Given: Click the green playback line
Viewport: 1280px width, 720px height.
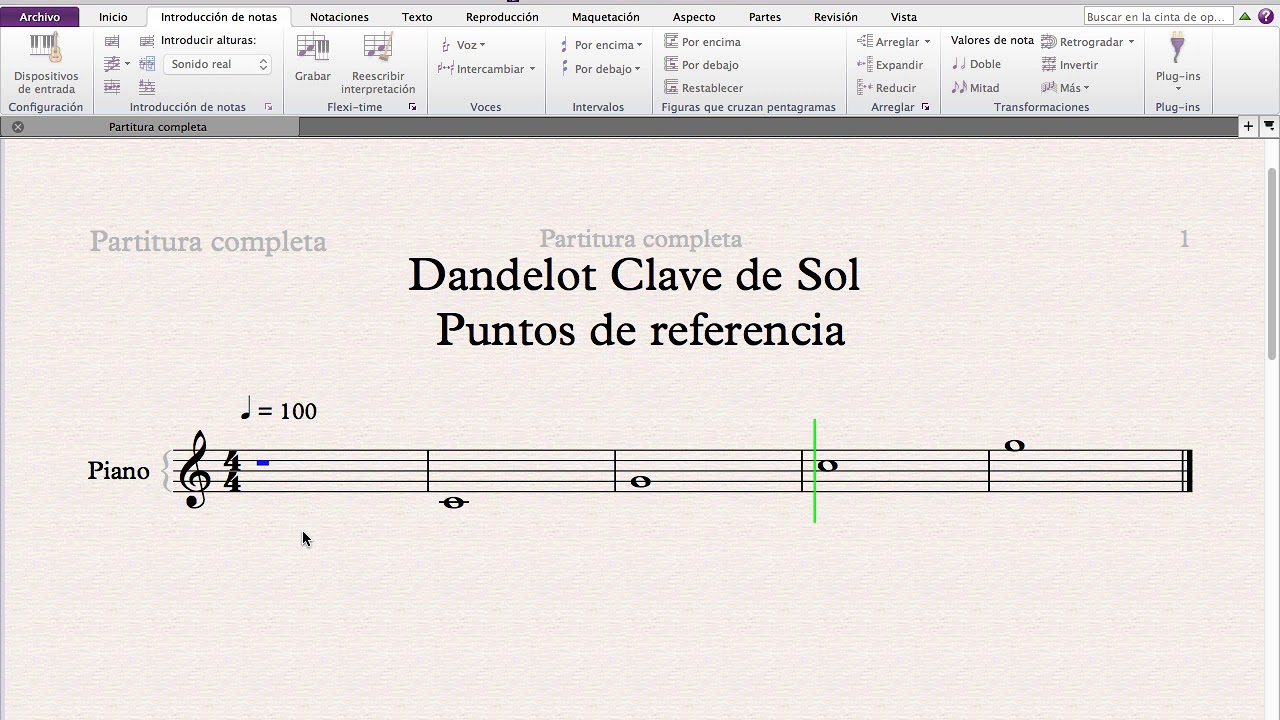Looking at the screenshot, I should (x=815, y=470).
